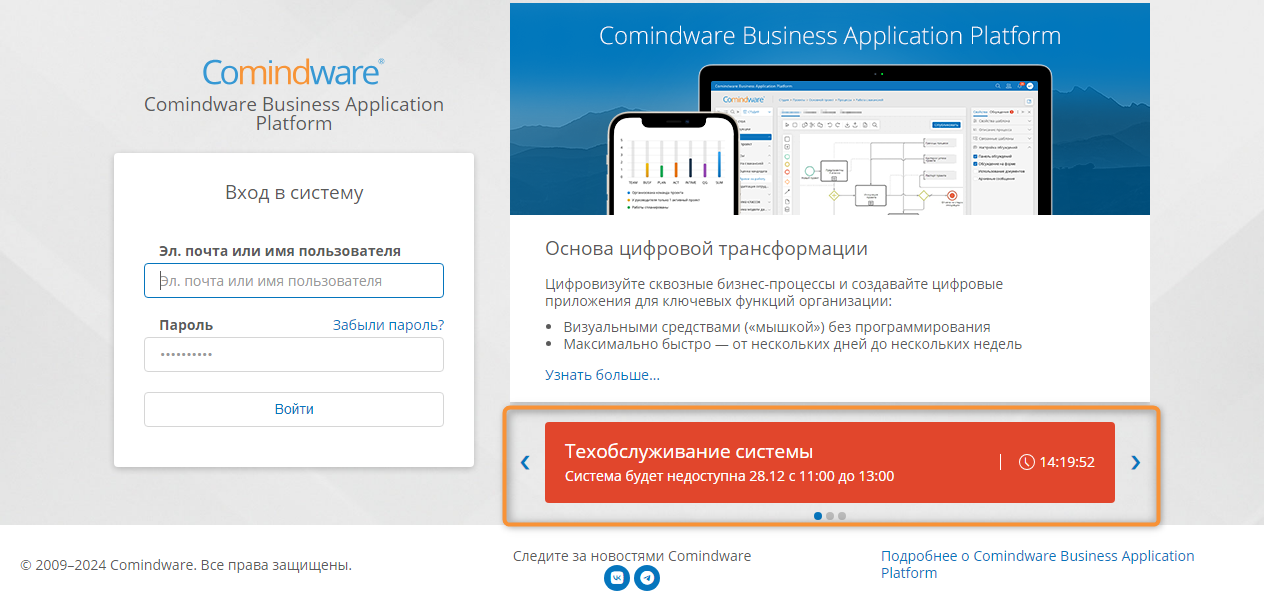This screenshot has height=605, width=1264.
Task: Open the VK social network icon
Action: pos(617,578)
